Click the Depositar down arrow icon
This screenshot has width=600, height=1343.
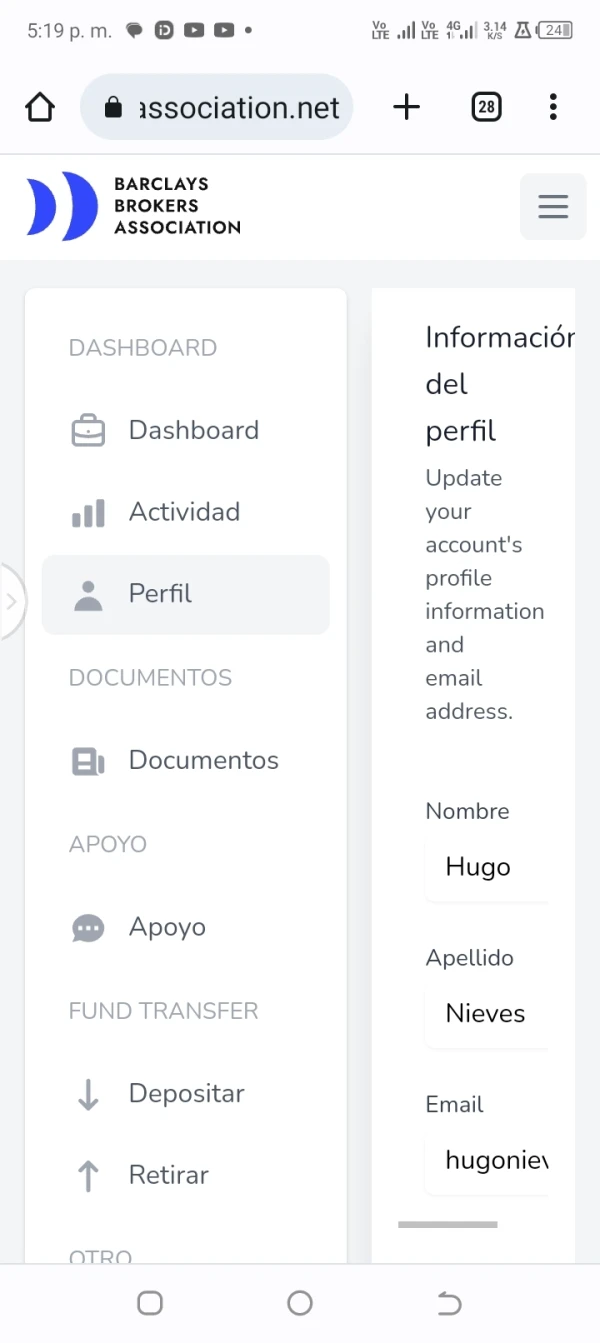pos(88,1094)
